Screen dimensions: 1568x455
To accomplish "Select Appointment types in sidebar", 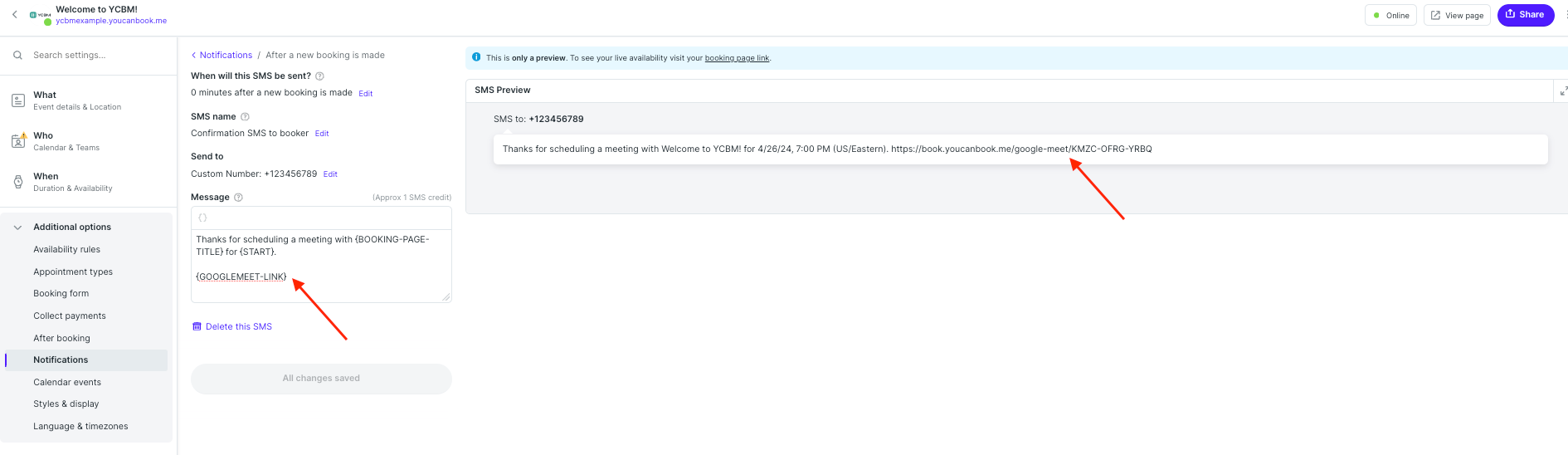I will 73,272.
